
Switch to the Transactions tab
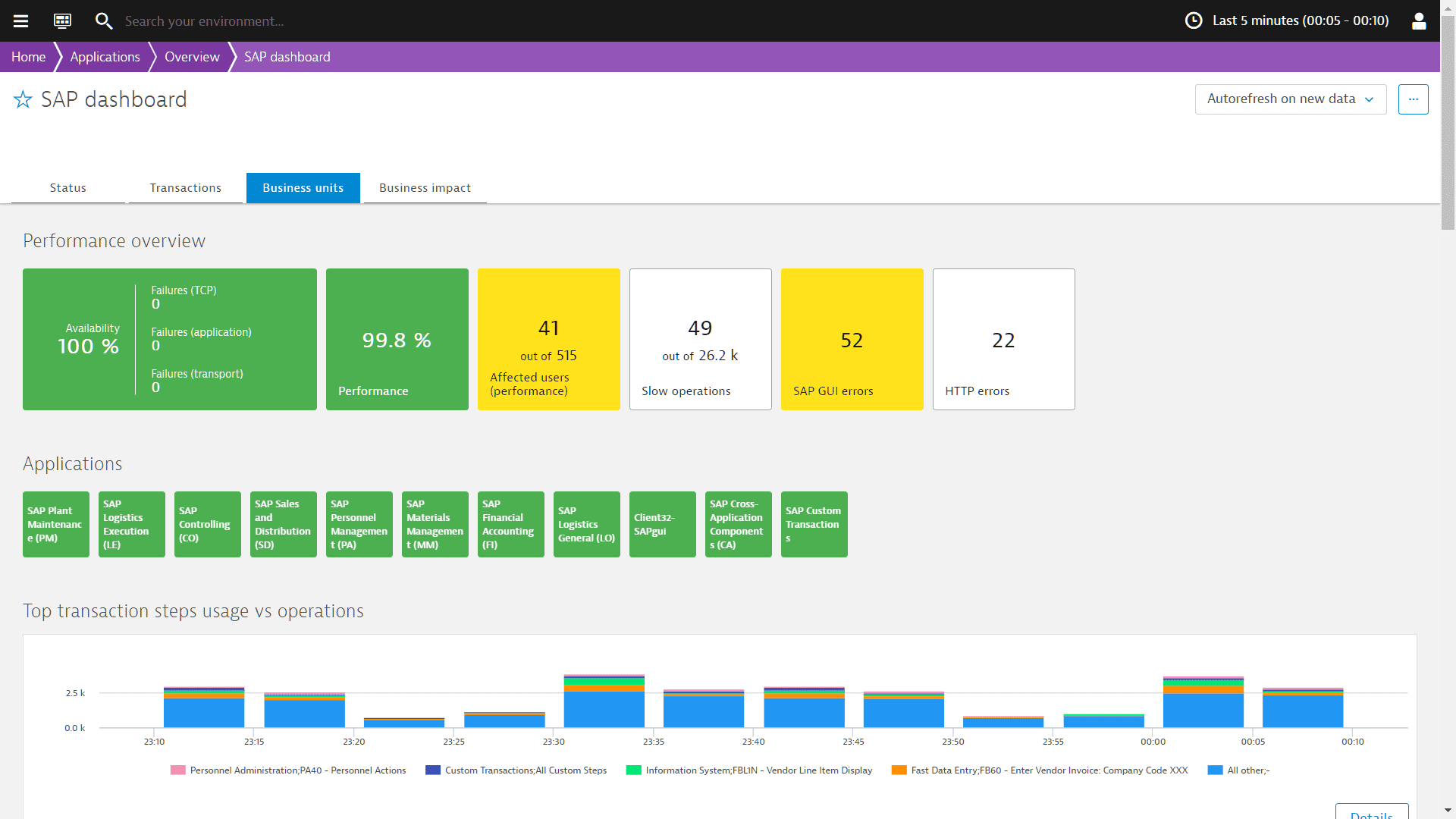tap(186, 188)
